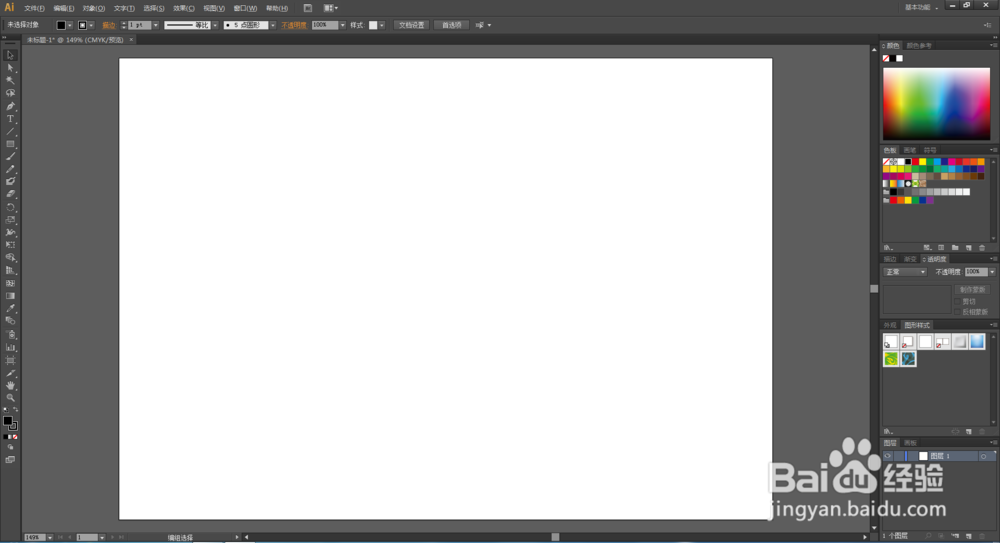The height and width of the screenshot is (543, 1000).
Task: Open stroke color dropdown in control bar
Action: coord(91,26)
